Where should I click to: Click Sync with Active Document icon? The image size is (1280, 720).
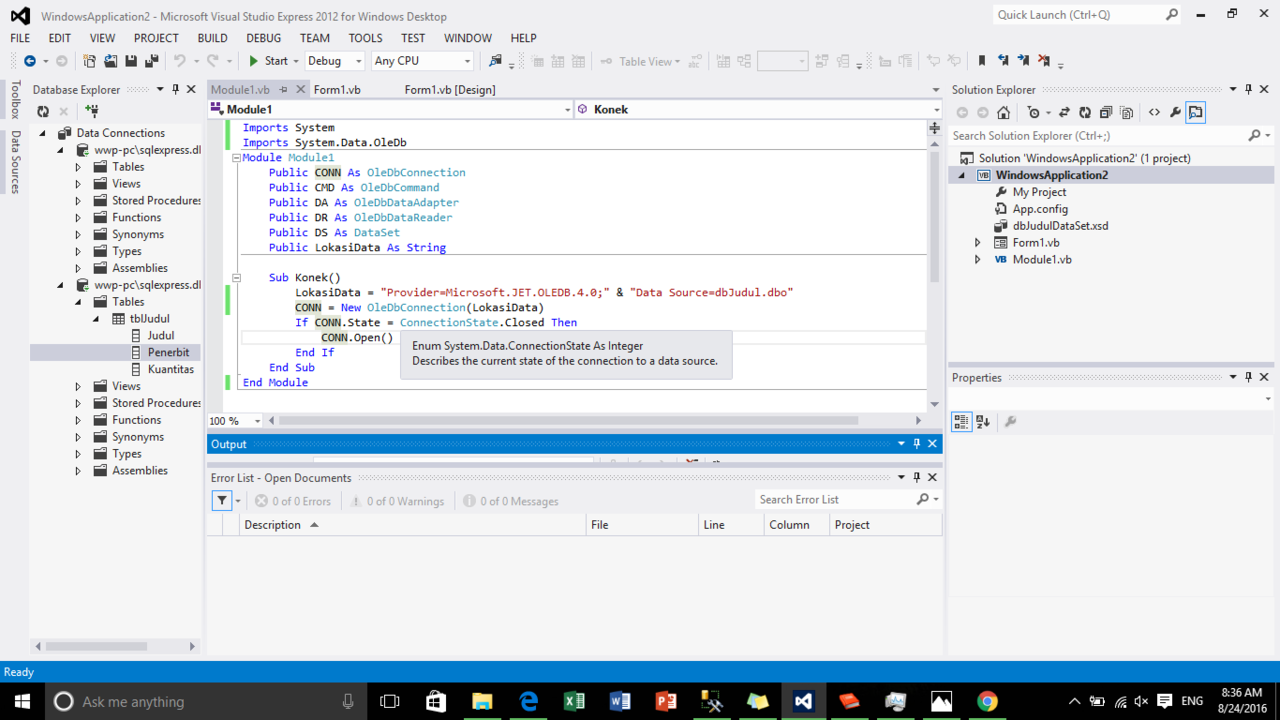[x=1064, y=113]
